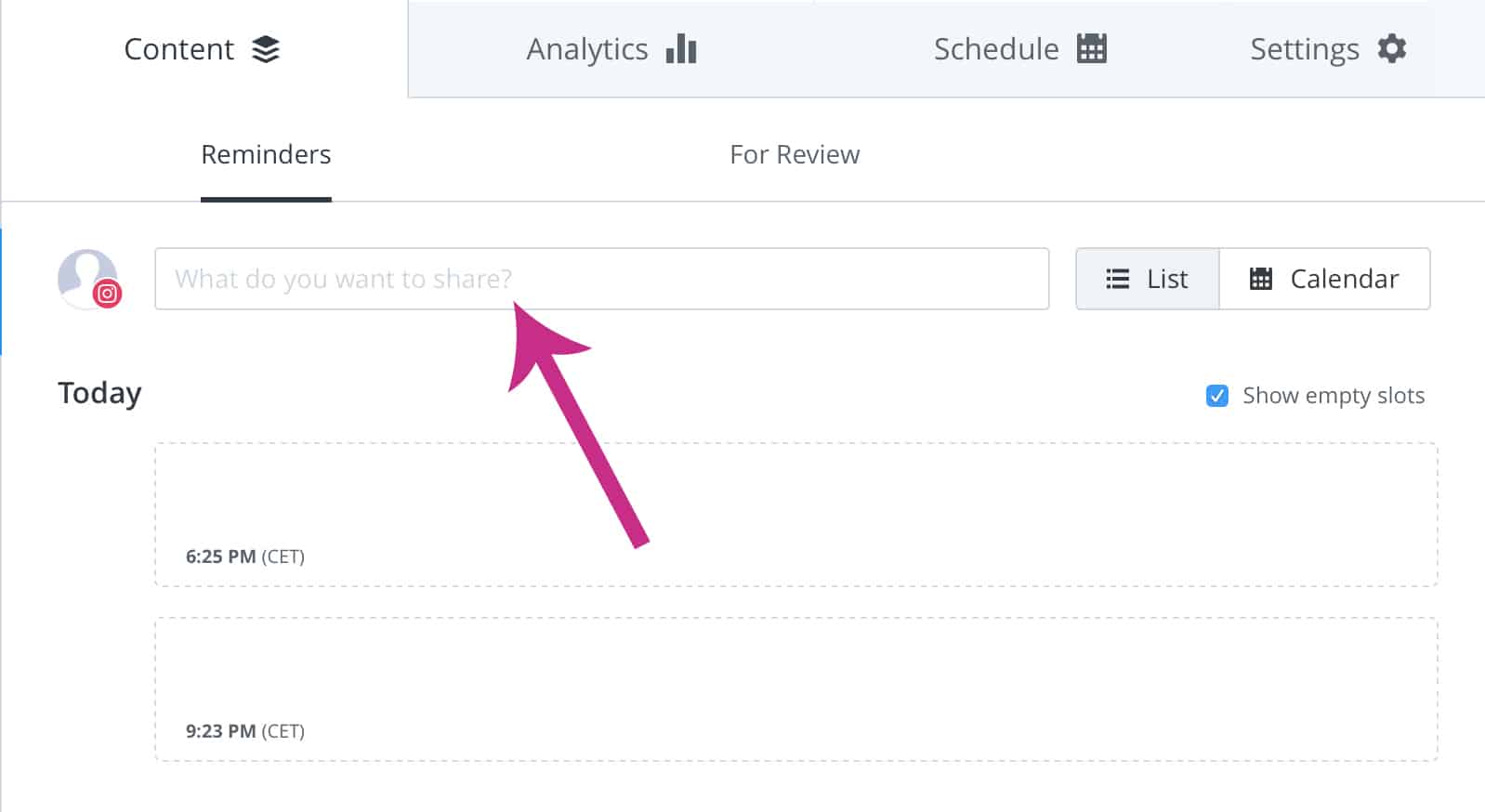Open the Analytics tab
The image size is (1485, 812).
coord(611,48)
